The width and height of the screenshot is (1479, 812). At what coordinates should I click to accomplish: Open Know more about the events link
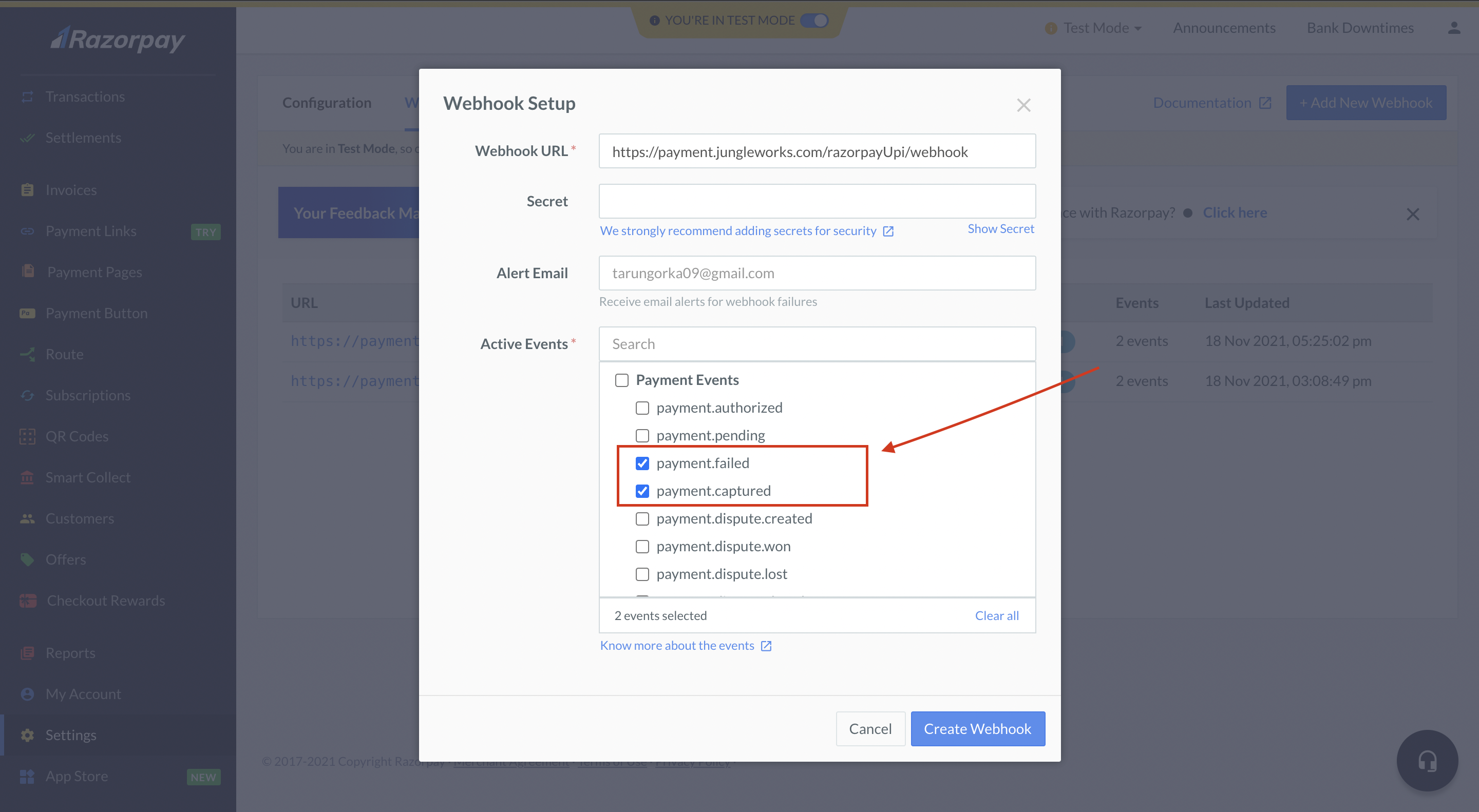click(x=677, y=646)
